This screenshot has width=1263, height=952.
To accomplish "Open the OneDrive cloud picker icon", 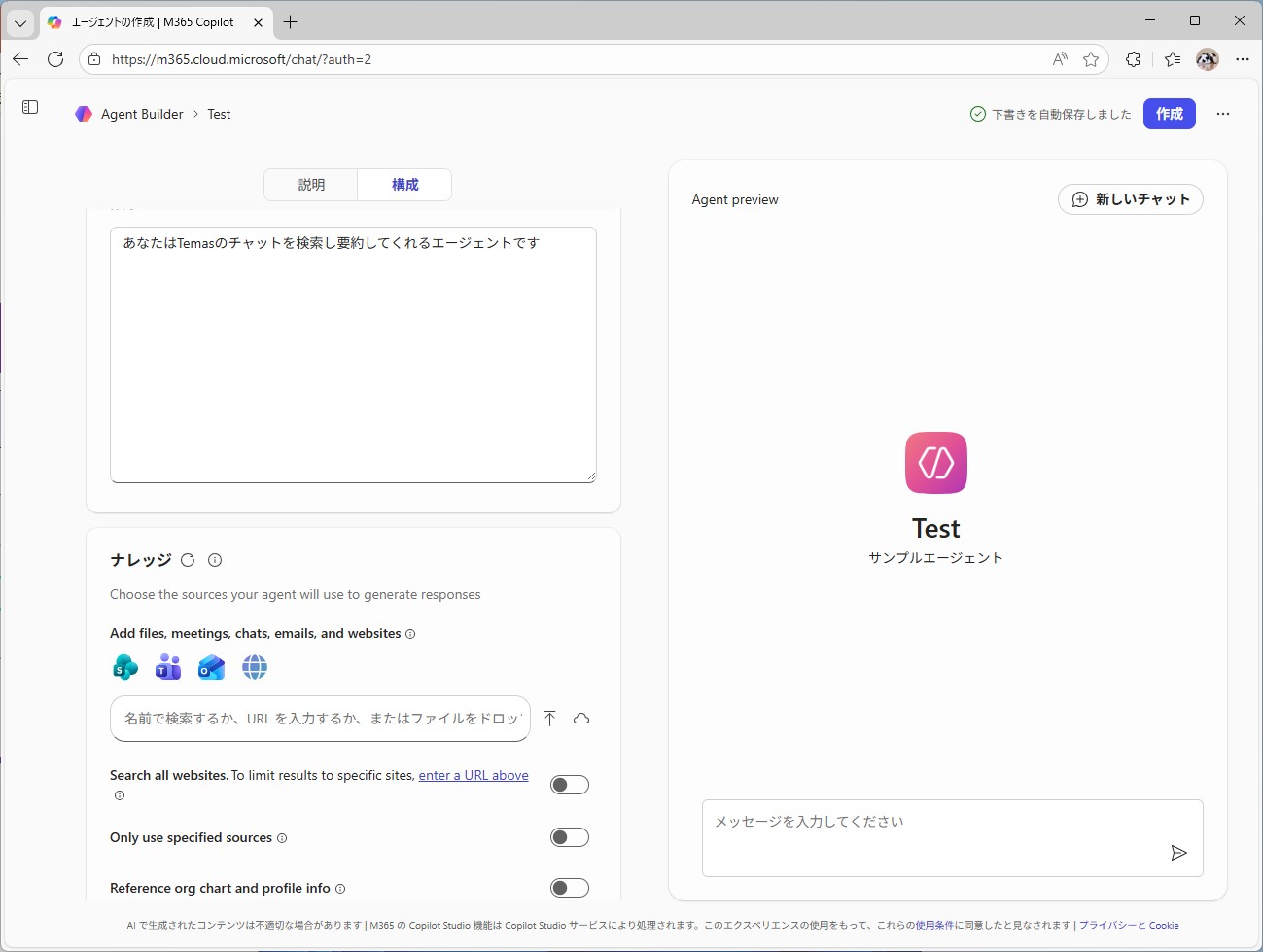I will (581, 718).
